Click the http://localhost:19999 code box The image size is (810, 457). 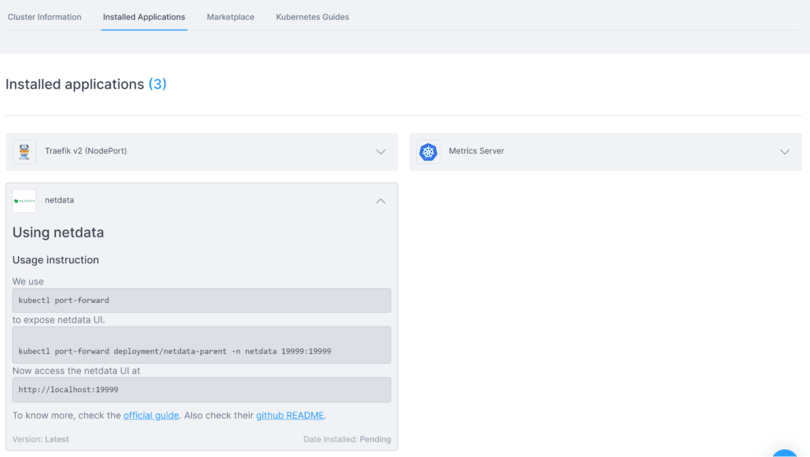point(201,390)
